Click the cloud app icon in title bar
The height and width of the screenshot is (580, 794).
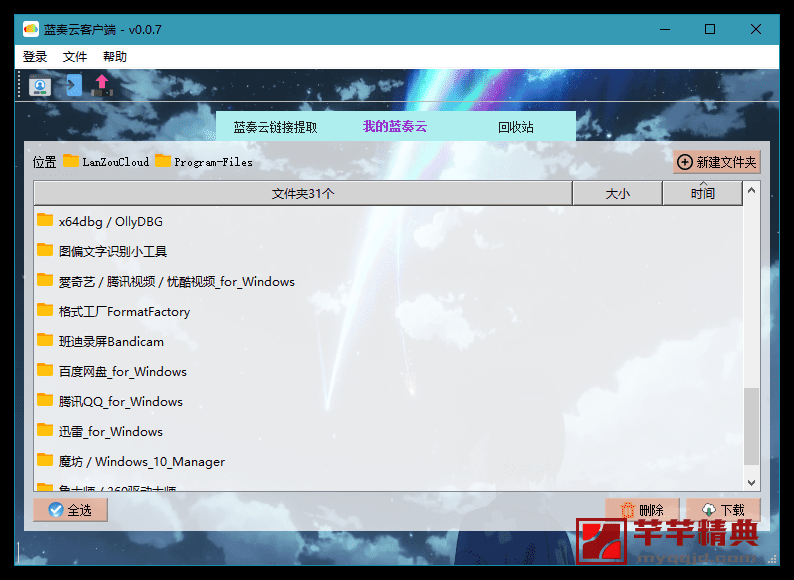click(x=31, y=29)
